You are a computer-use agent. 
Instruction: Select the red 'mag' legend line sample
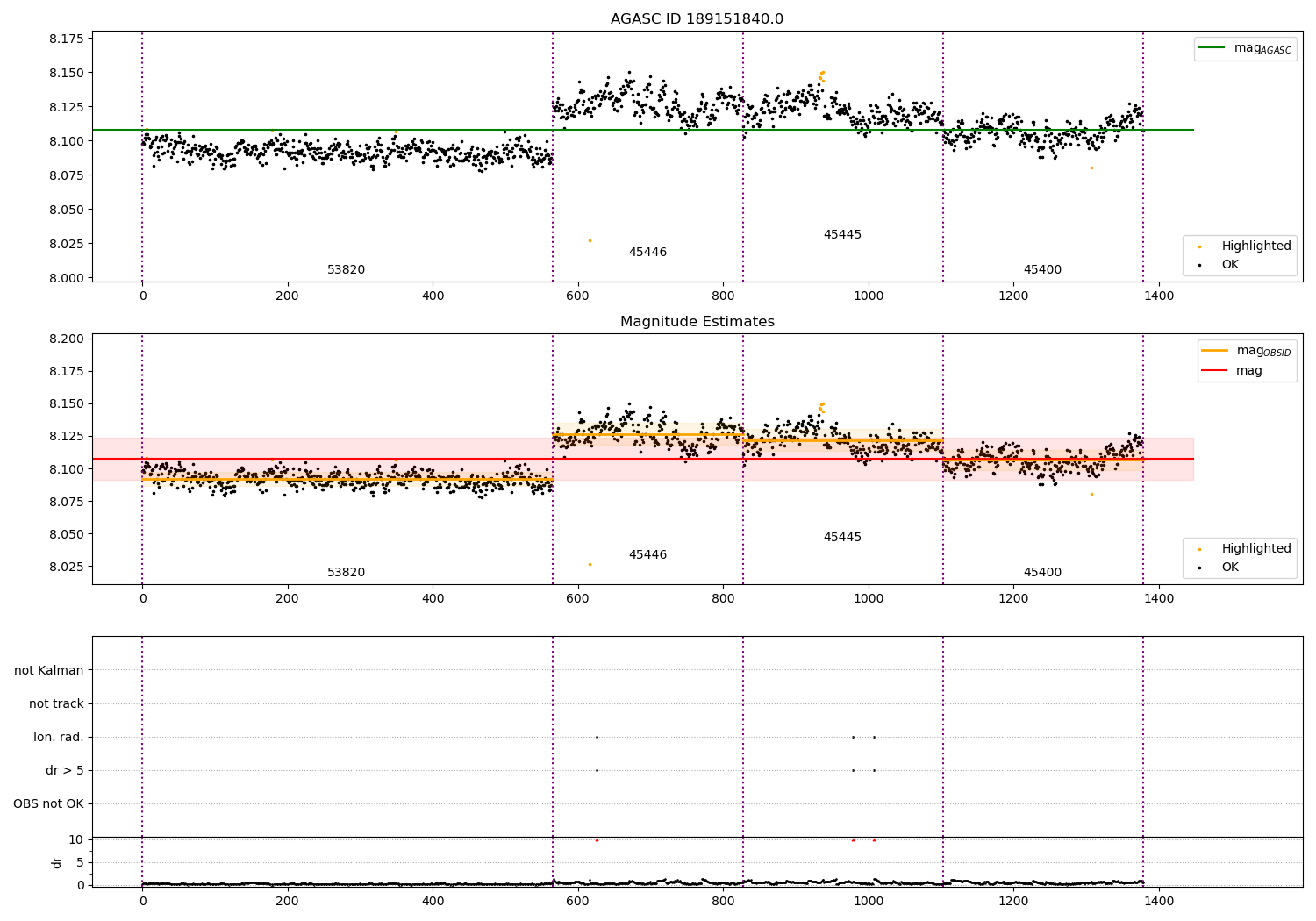tap(1215, 370)
